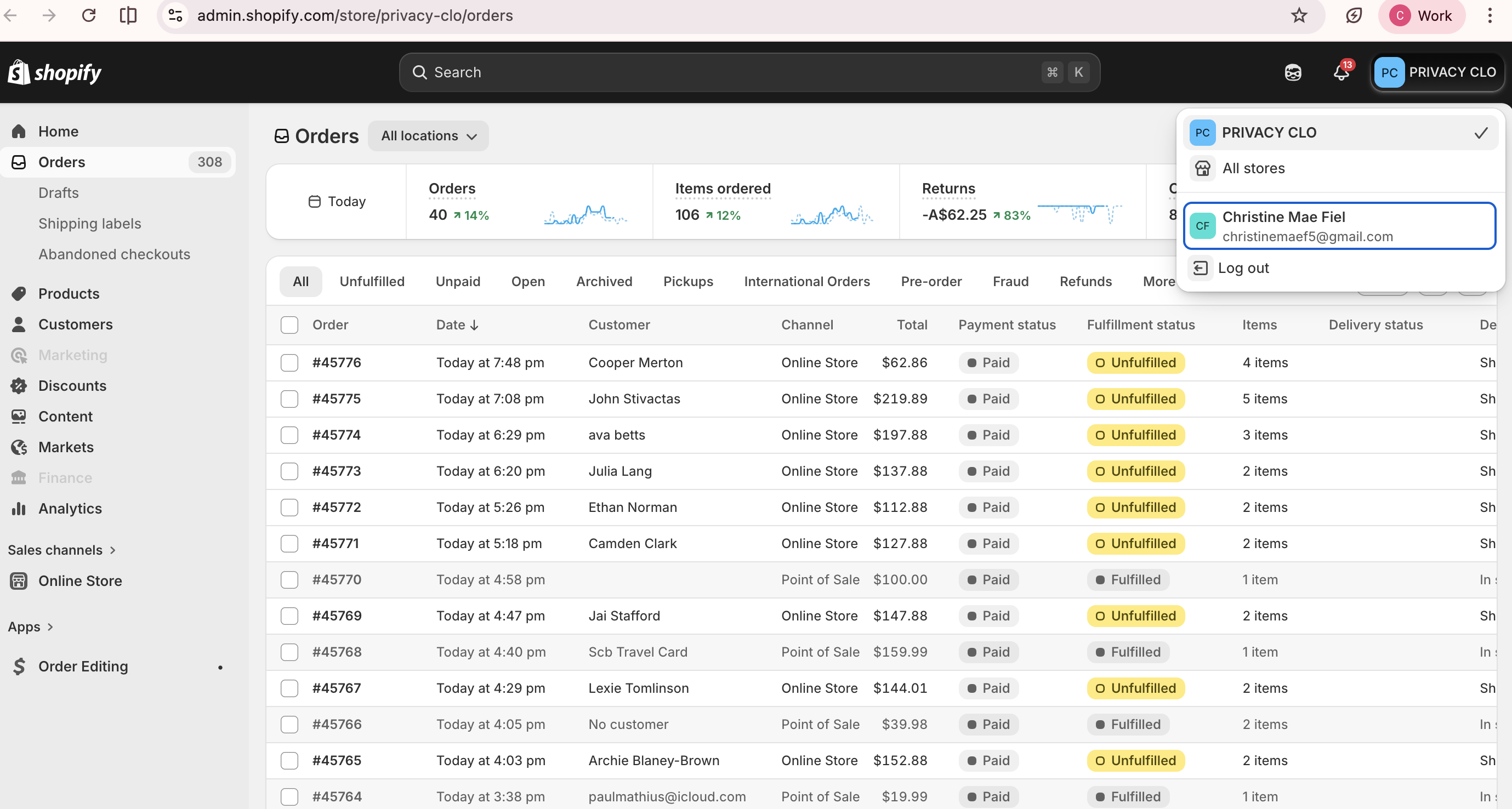Click the Items ordered metric card
This screenshot has width=1512, height=809.
776,201
